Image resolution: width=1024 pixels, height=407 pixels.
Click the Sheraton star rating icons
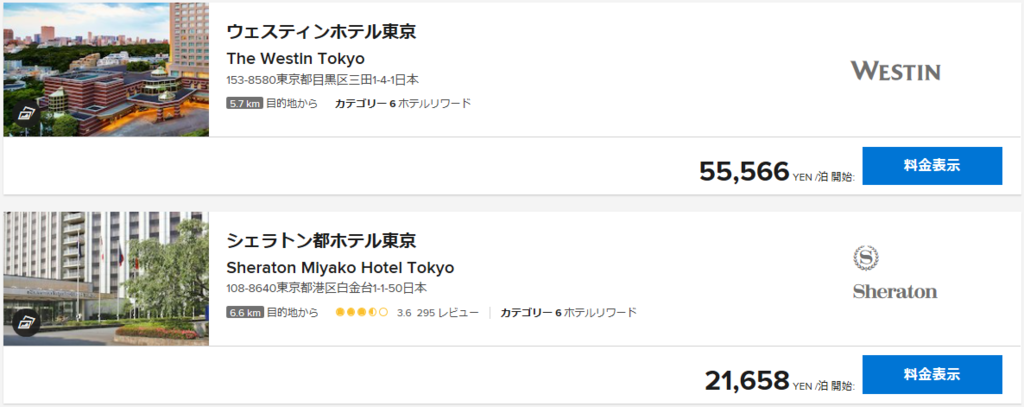(361, 312)
